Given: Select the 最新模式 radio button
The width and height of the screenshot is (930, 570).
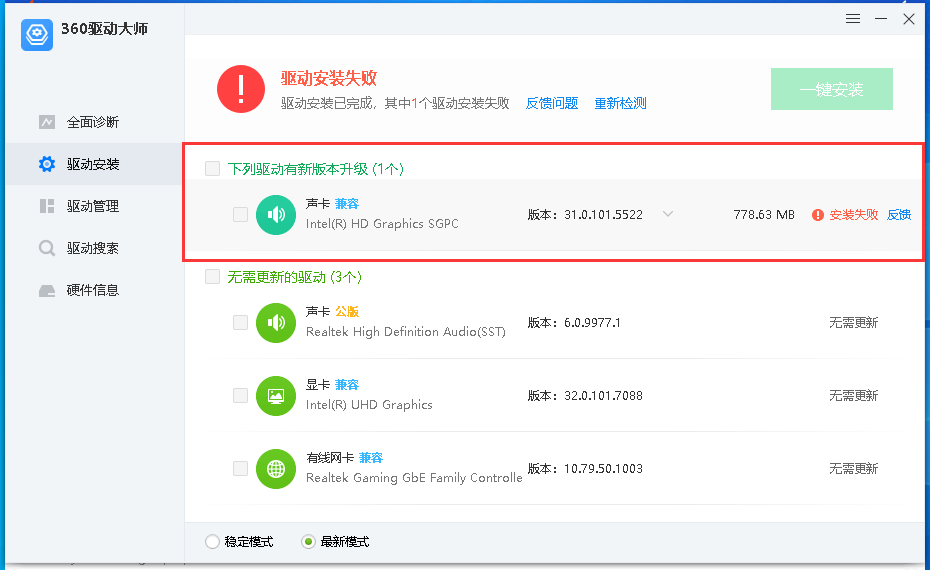Looking at the screenshot, I should pos(308,542).
